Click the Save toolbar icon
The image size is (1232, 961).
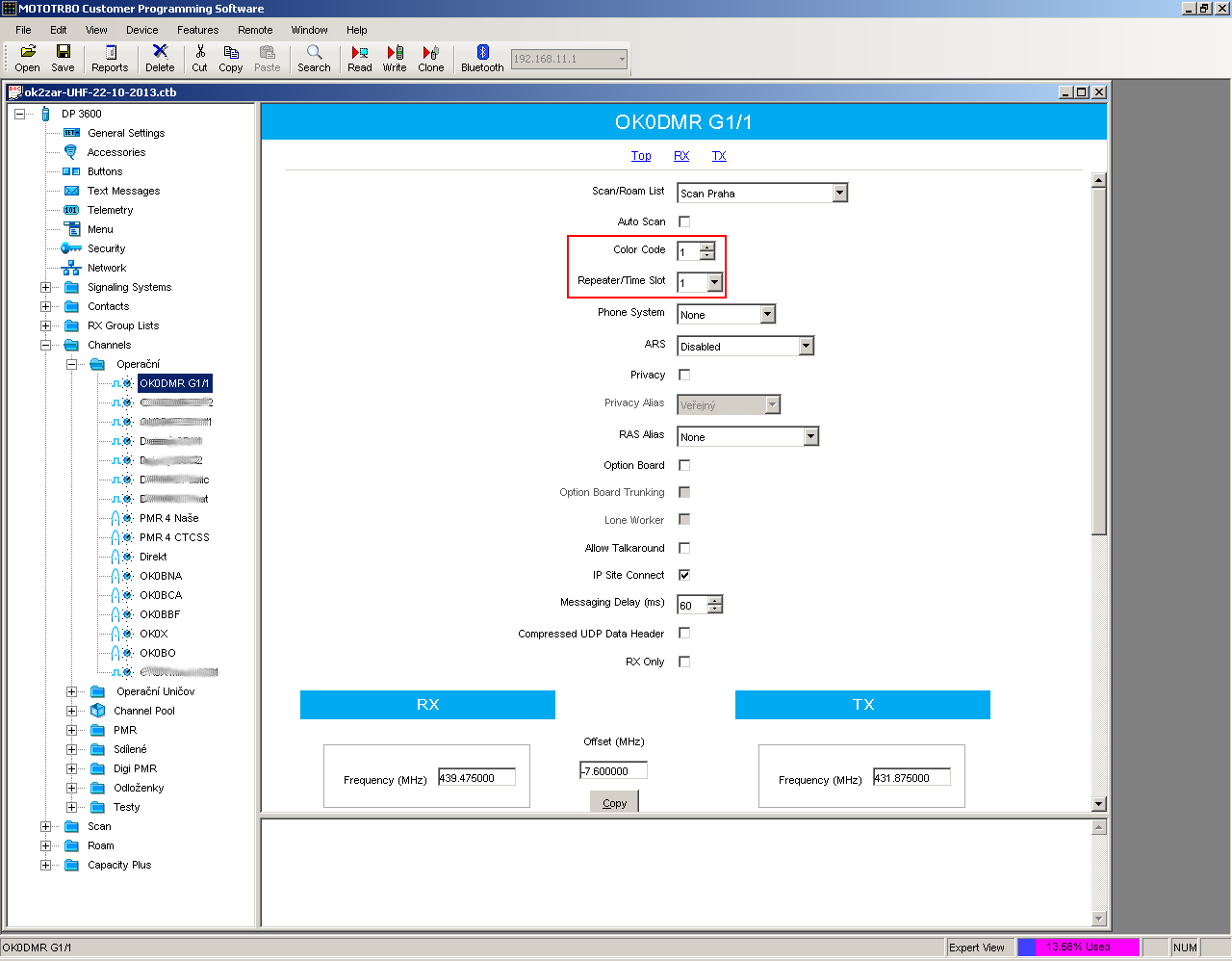click(x=63, y=58)
